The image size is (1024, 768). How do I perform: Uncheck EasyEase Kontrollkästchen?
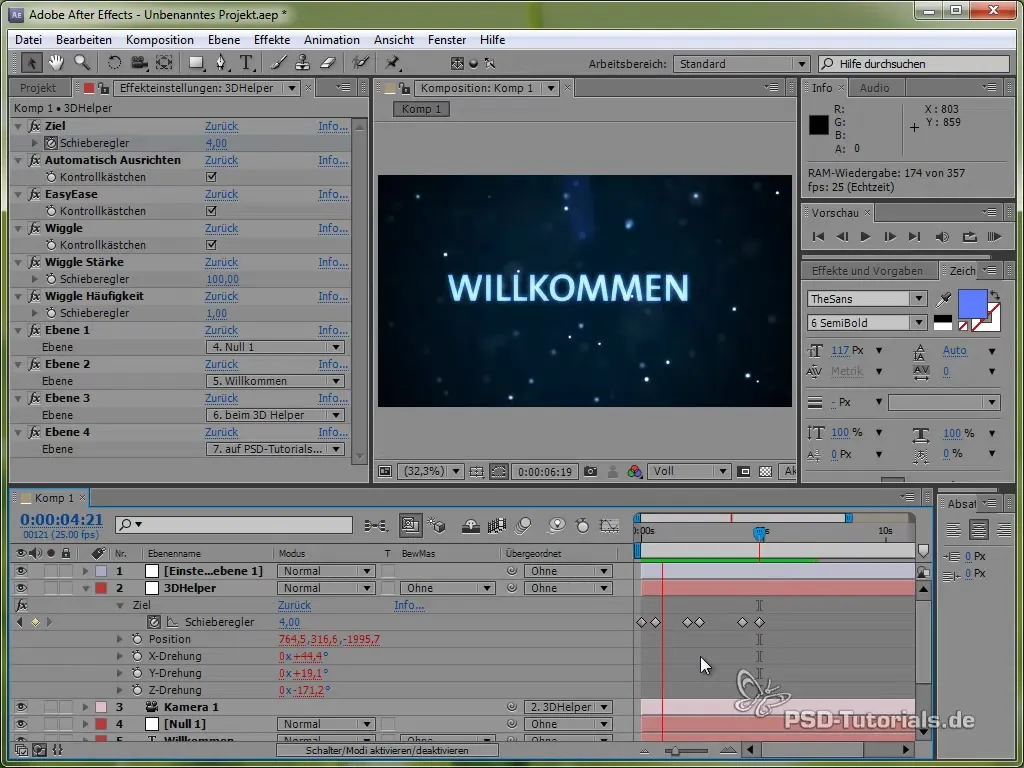click(x=211, y=211)
